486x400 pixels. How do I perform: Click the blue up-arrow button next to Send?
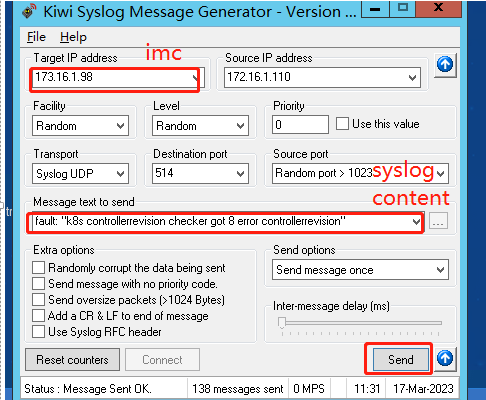click(445, 359)
